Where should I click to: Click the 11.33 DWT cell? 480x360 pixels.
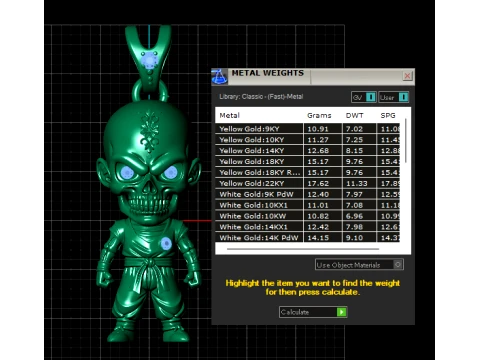coord(359,183)
